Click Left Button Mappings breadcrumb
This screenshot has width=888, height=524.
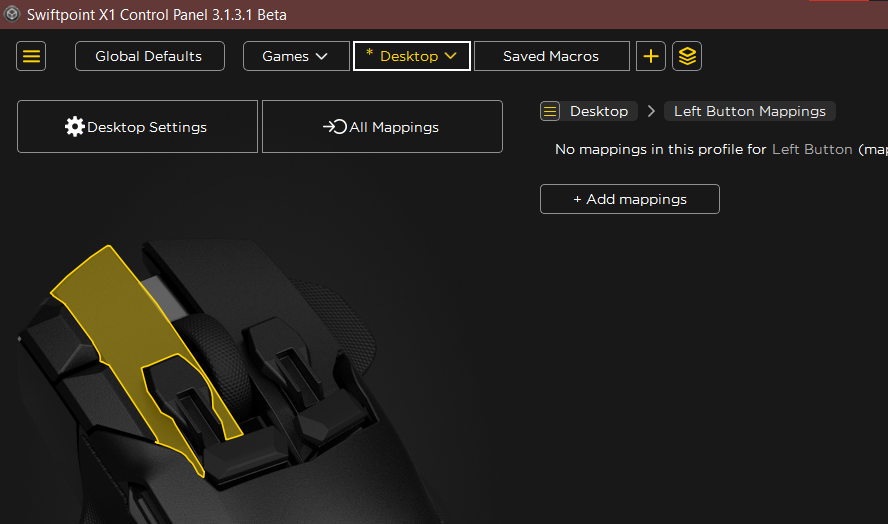point(750,111)
